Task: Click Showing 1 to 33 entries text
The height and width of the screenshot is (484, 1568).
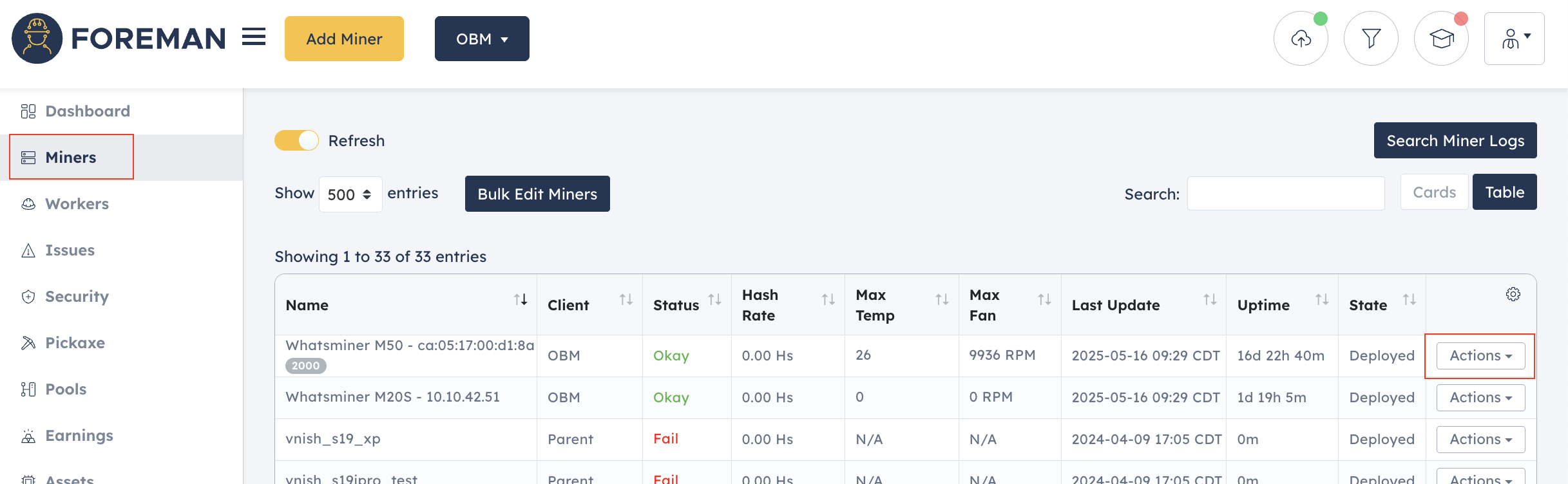Action: [380, 257]
